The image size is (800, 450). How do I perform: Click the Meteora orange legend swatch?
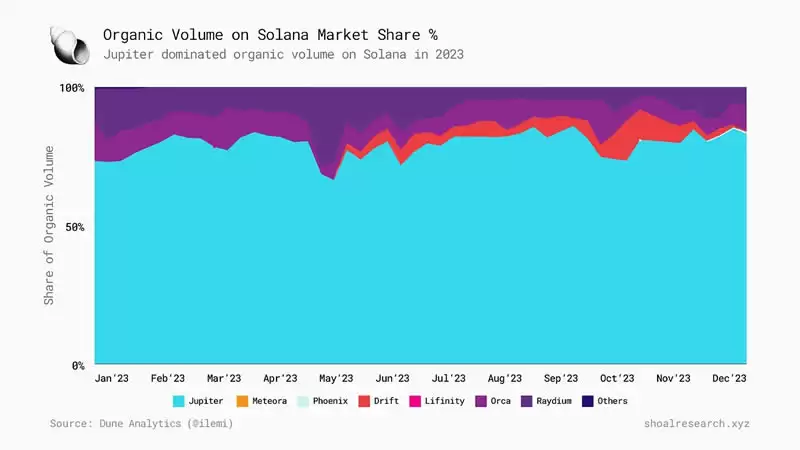[242, 401]
